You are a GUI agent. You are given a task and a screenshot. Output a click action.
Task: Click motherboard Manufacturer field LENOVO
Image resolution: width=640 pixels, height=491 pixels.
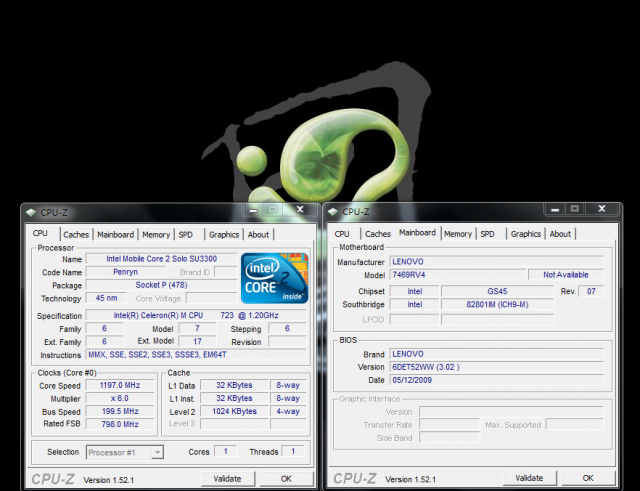click(x=497, y=262)
